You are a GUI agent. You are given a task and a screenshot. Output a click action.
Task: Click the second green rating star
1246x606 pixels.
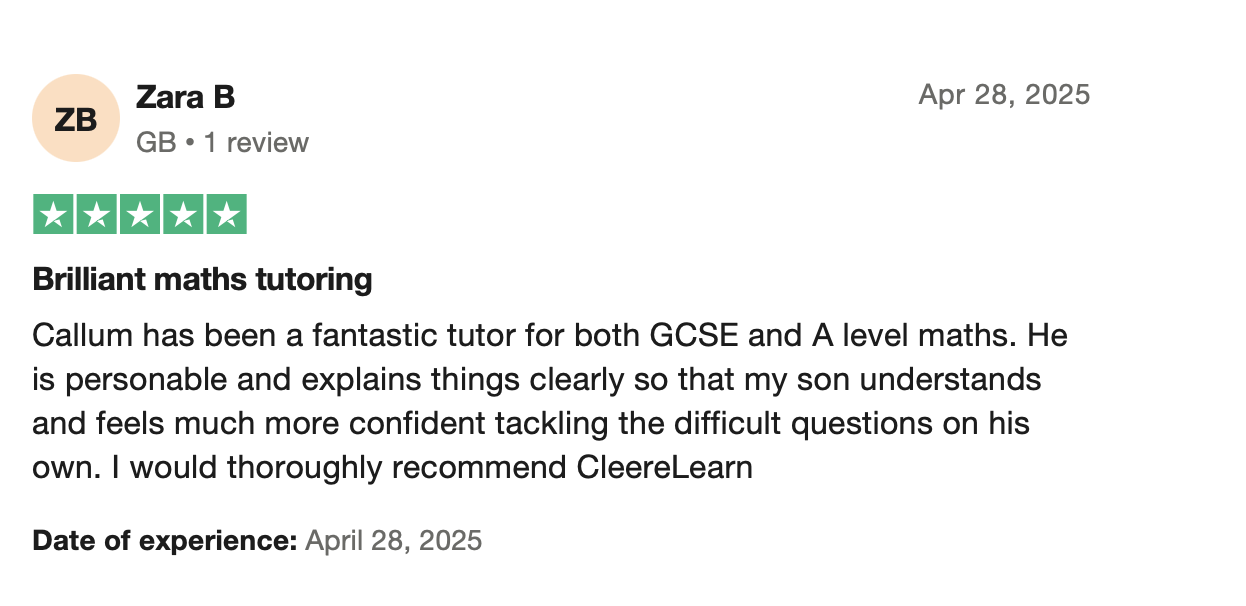click(96, 215)
